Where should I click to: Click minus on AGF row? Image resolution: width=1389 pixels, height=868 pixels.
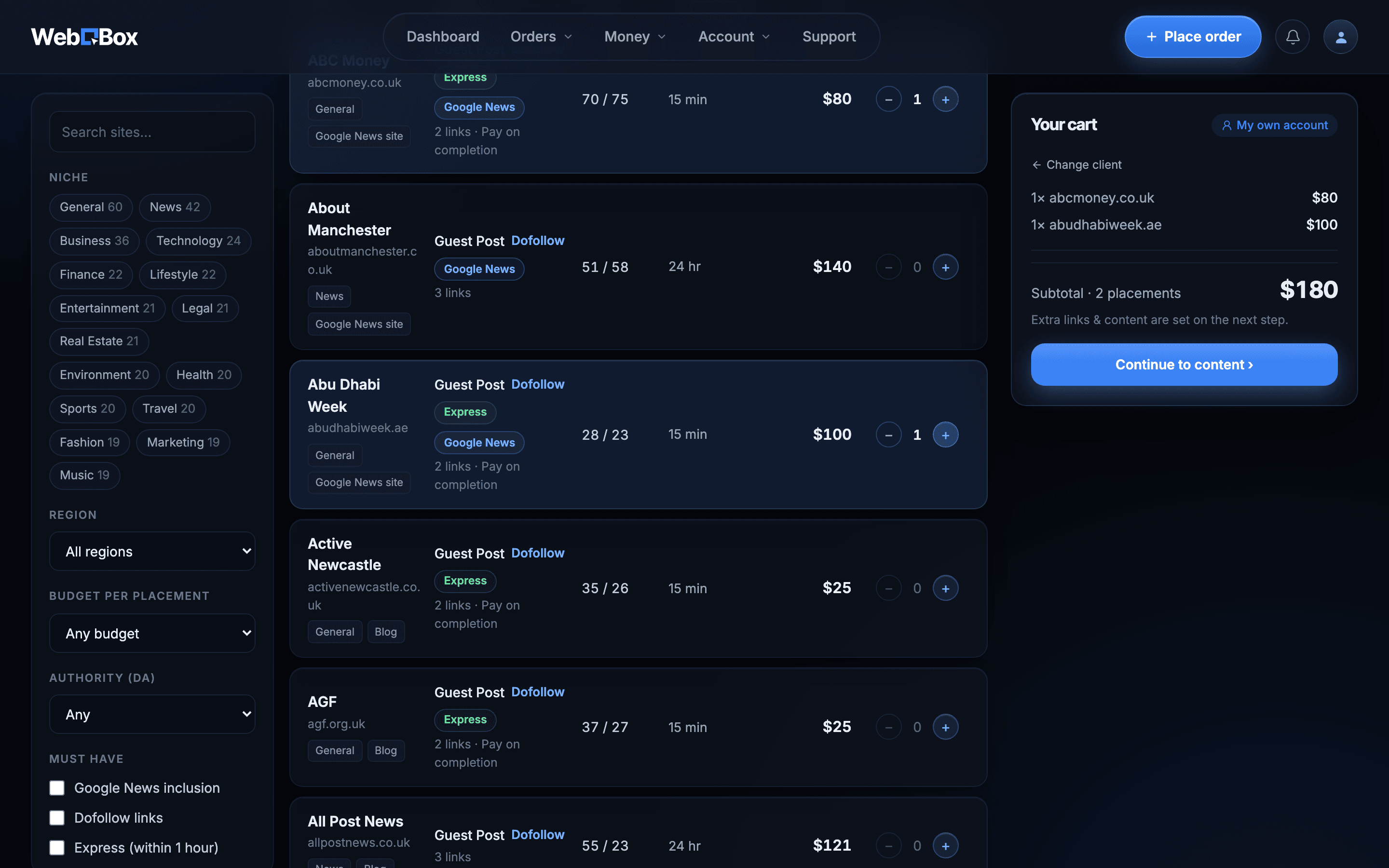click(888, 727)
